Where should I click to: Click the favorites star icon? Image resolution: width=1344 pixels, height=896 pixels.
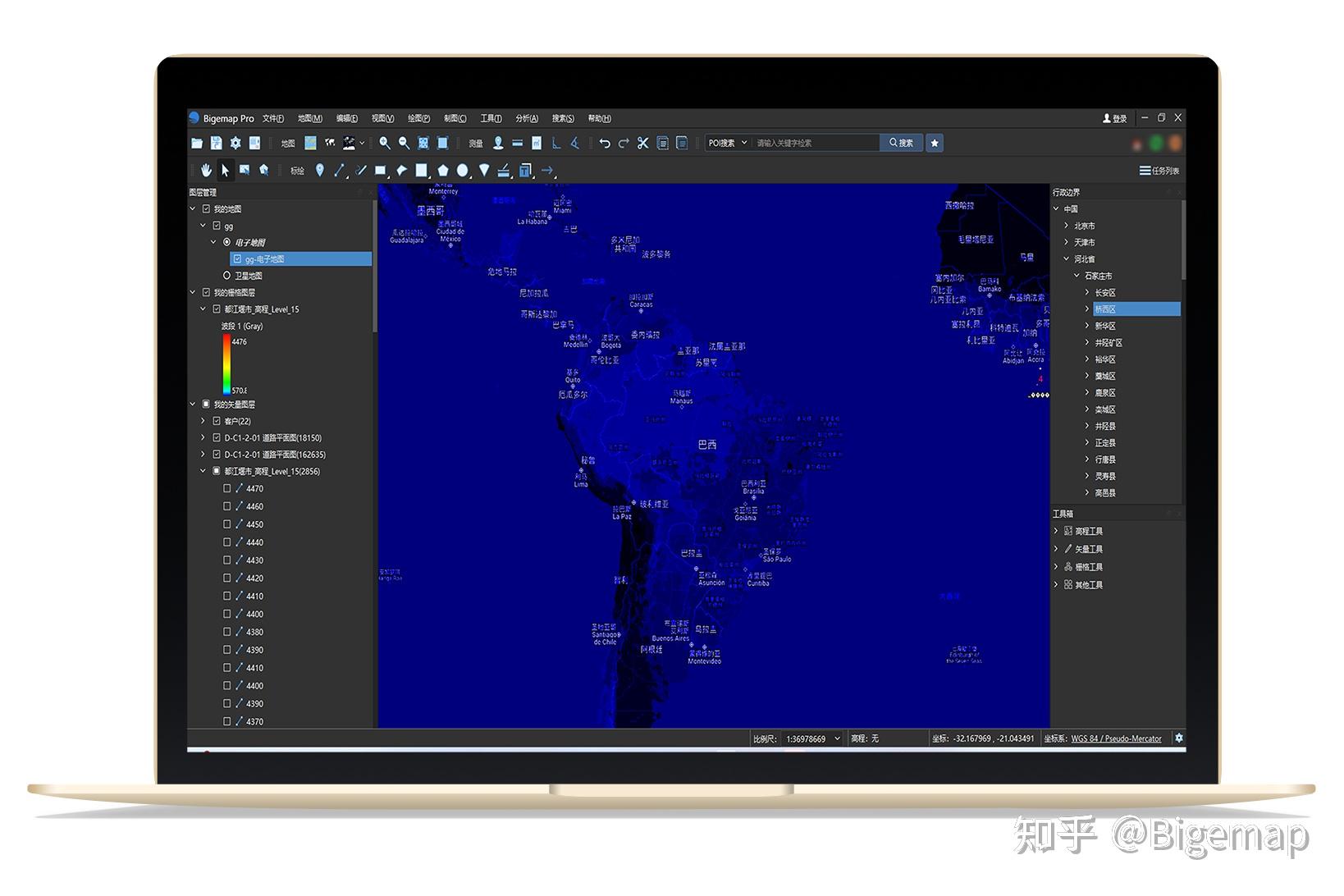935,143
